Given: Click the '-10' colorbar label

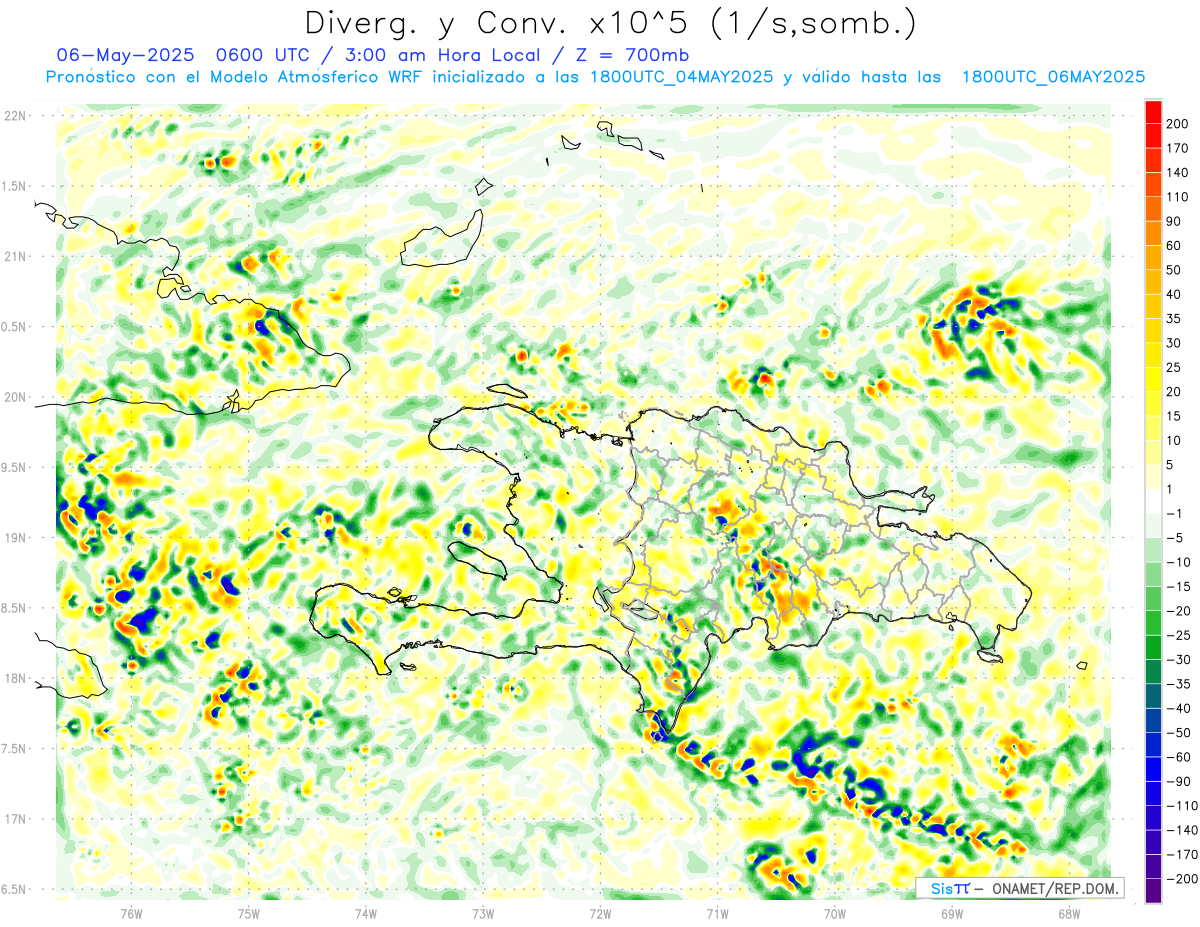Looking at the screenshot, I should 1178,563.
